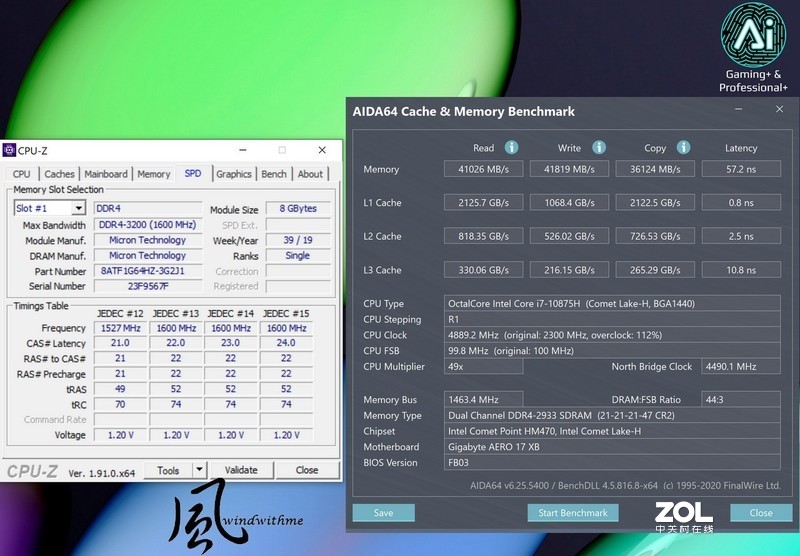The image size is (800, 556).
Task: Click the CPU Multiplier value 49x
Action: tap(483, 366)
